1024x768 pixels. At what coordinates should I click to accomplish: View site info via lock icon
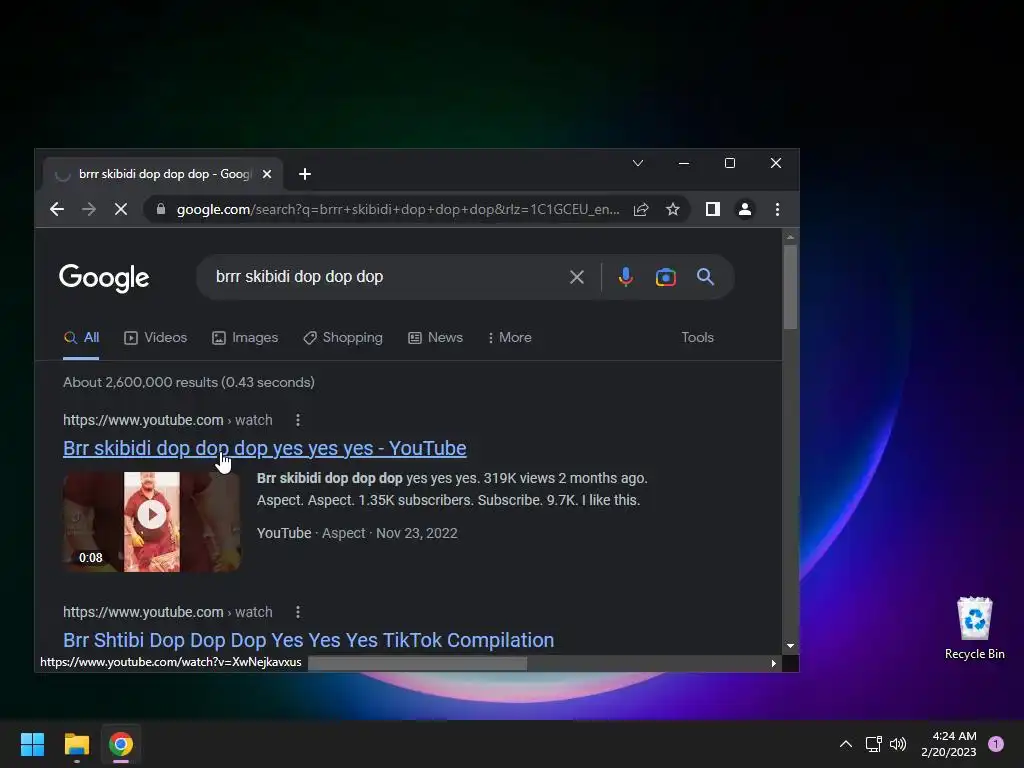click(161, 209)
